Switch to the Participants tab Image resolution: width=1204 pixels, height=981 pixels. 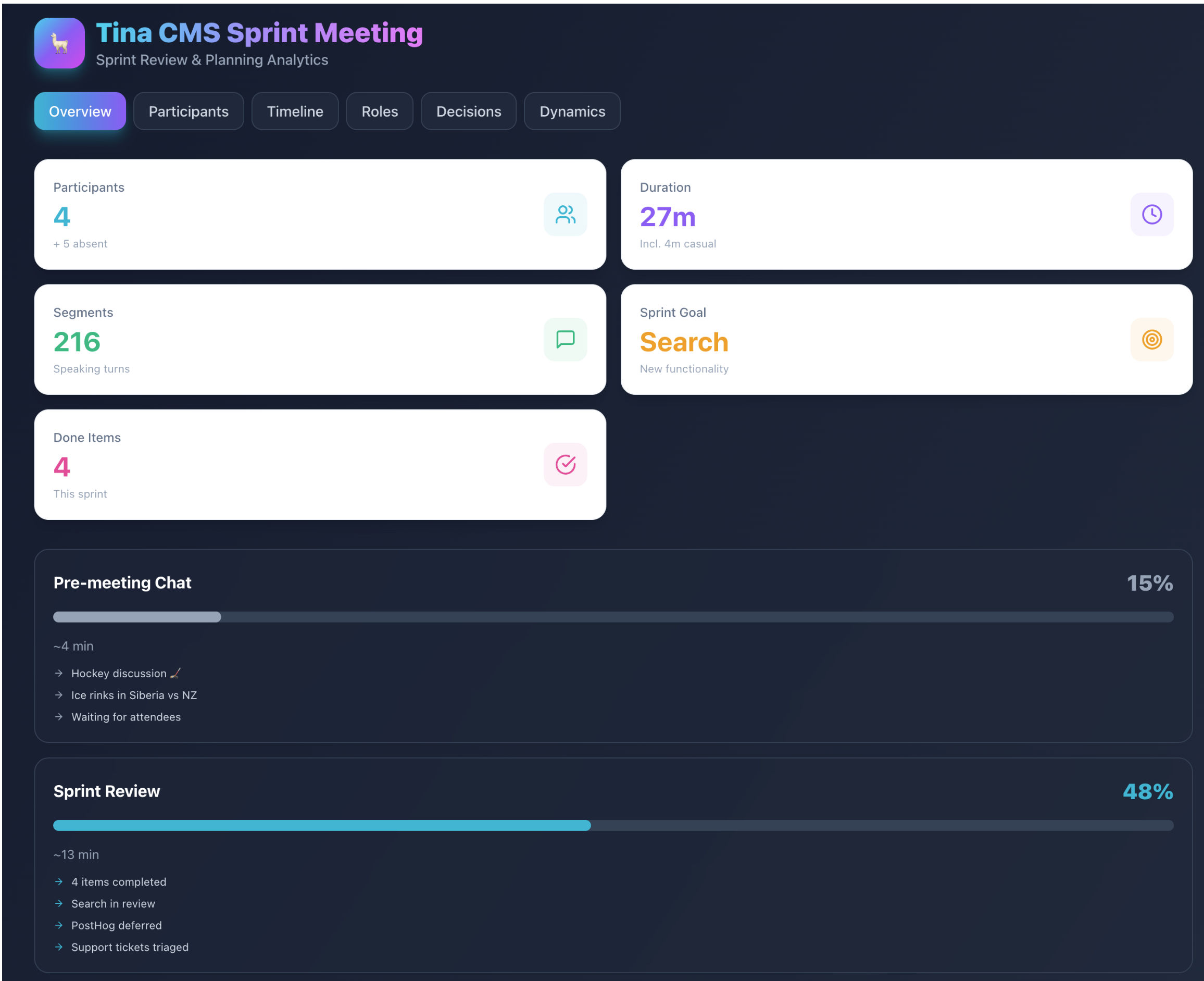tap(189, 111)
